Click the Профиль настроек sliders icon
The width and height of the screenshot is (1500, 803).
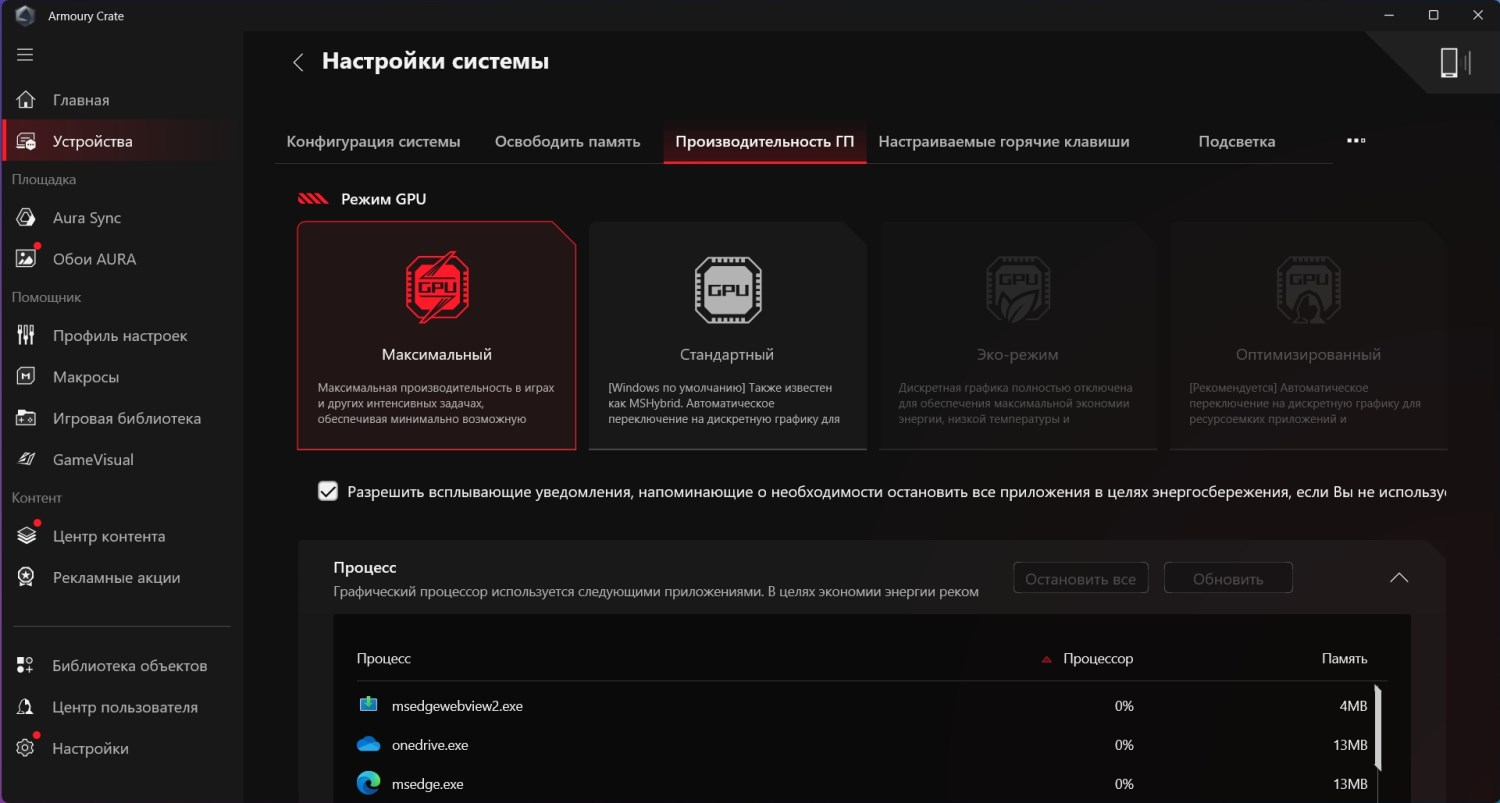(27, 336)
